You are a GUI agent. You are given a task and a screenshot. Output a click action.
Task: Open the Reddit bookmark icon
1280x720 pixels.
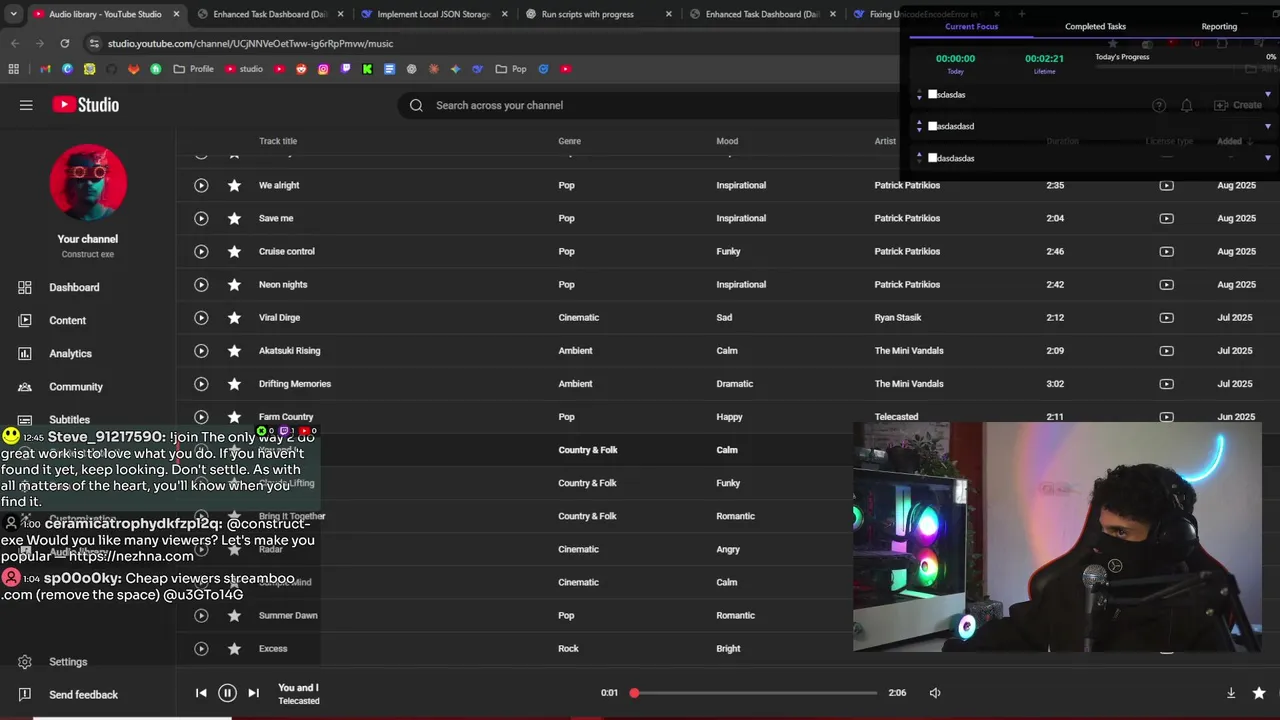[x=301, y=69]
